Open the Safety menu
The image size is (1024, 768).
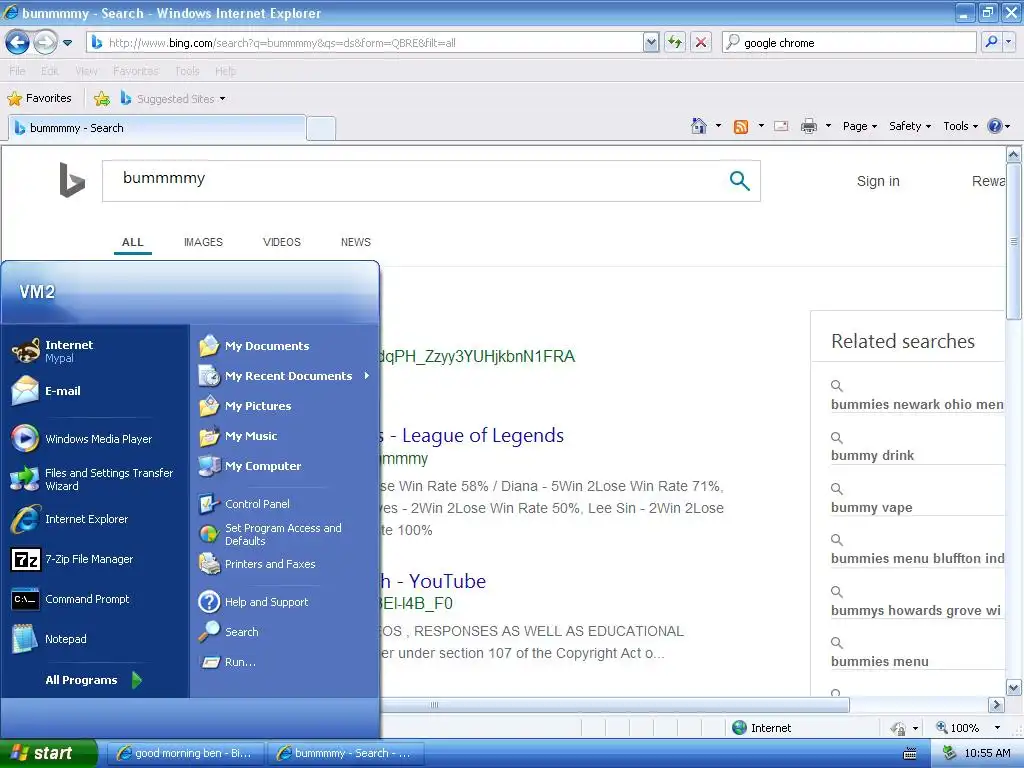(x=910, y=126)
